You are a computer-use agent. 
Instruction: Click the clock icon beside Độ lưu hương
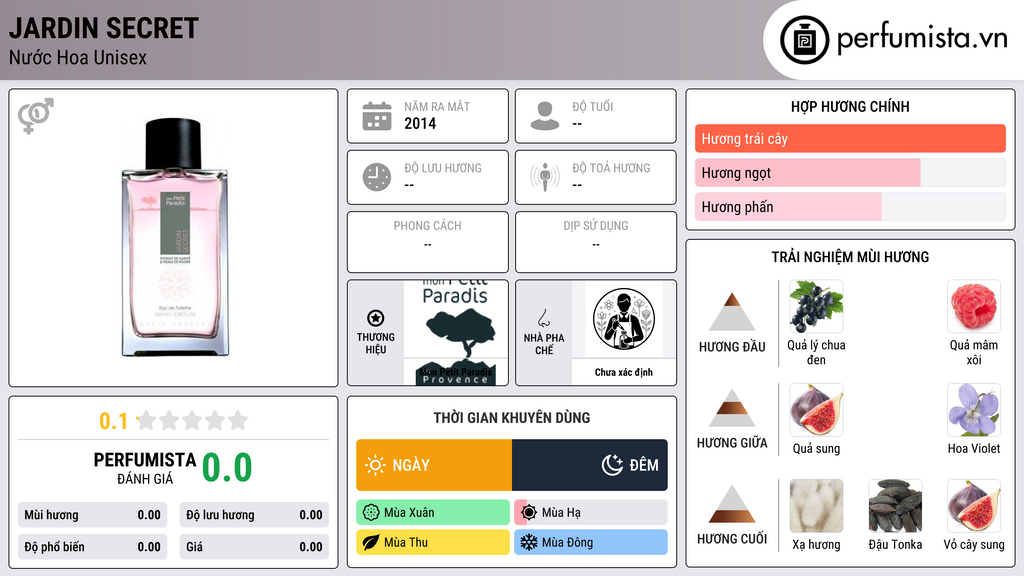(x=377, y=177)
